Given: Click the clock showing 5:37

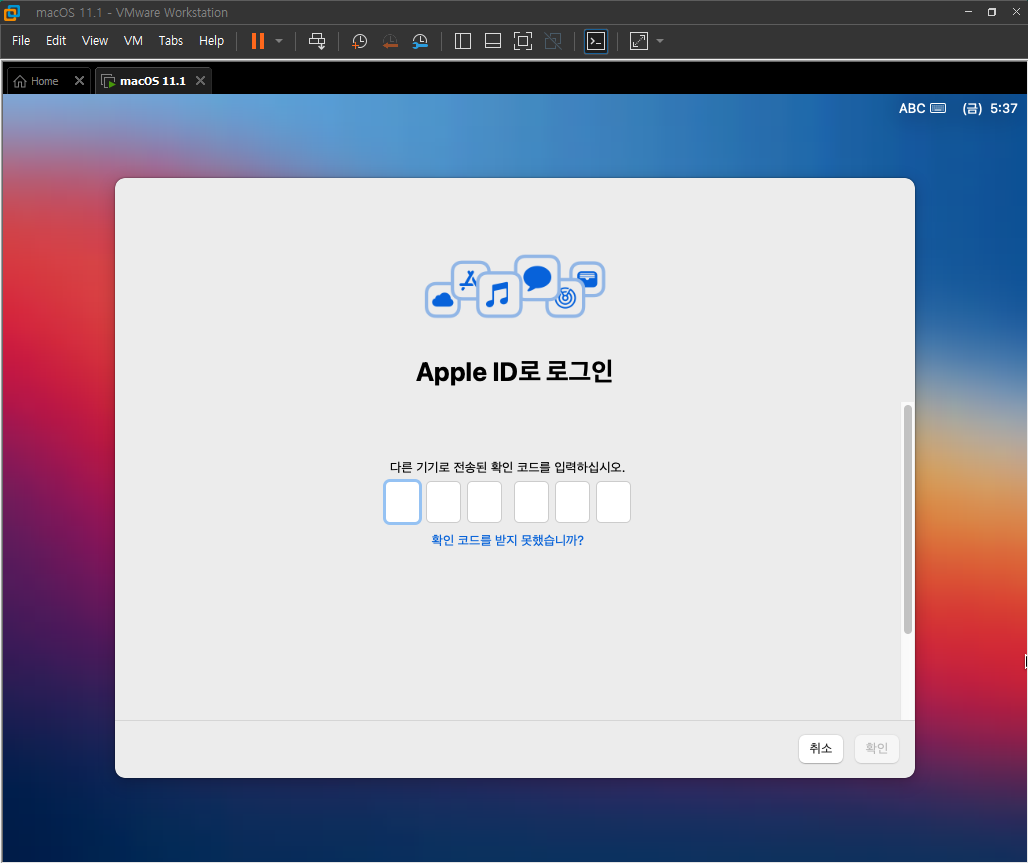Looking at the screenshot, I should (990, 108).
